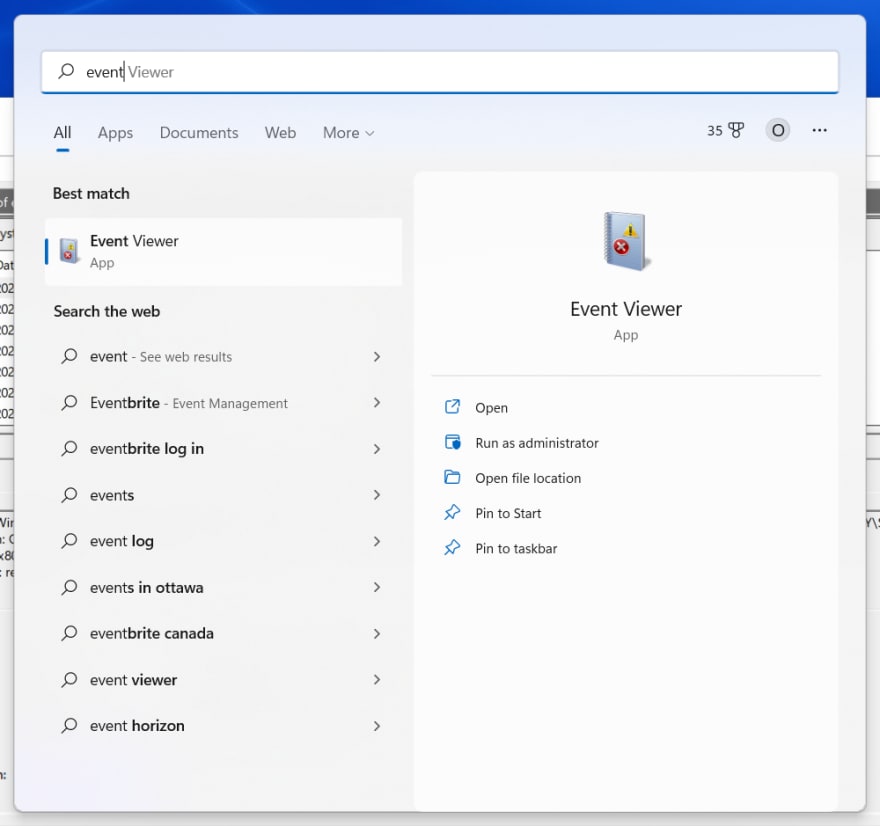Click the Pin to taskbar pin icon
Viewport: 880px width, 826px height.
pyautogui.click(x=452, y=548)
